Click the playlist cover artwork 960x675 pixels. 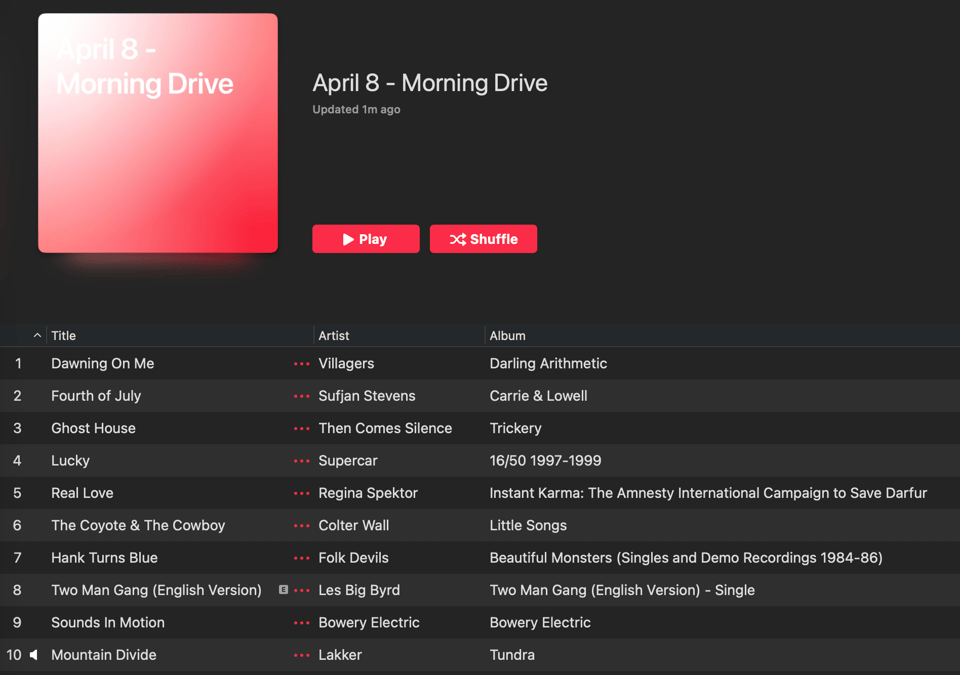(x=158, y=133)
